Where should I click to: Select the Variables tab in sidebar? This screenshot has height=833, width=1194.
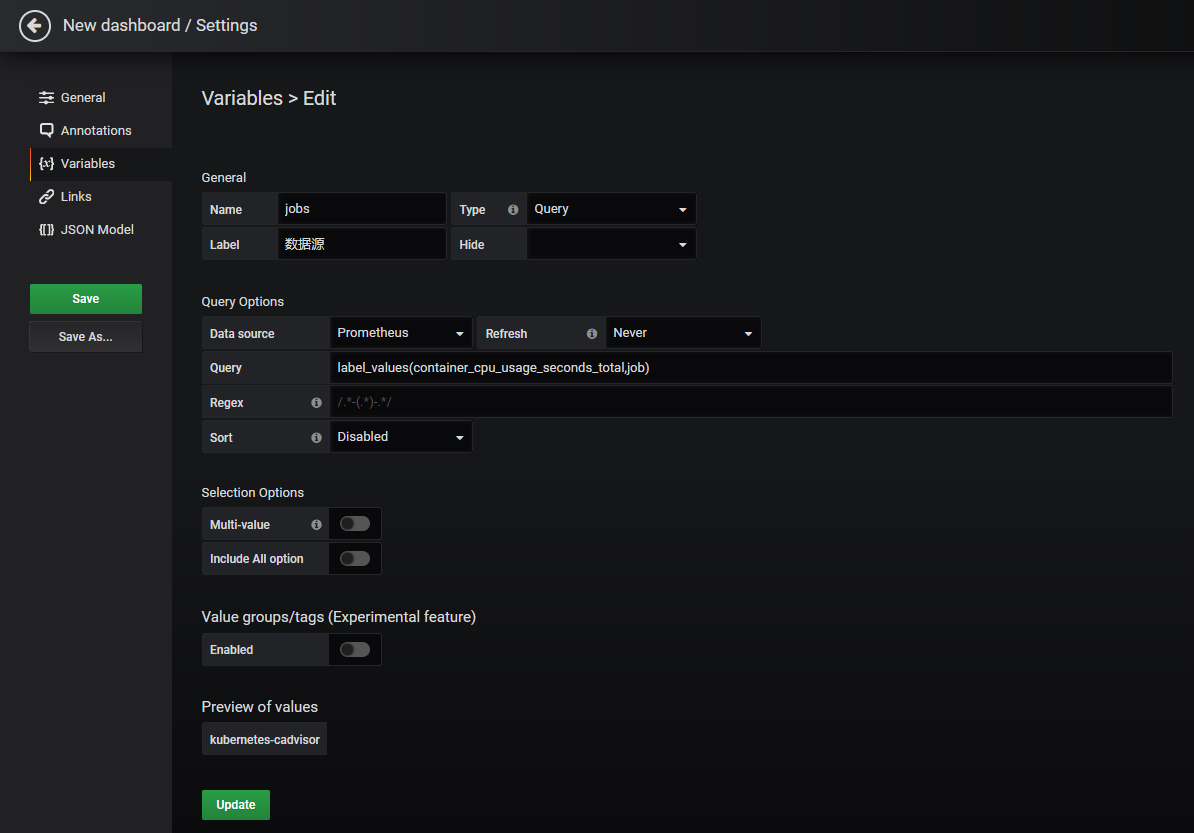tap(88, 164)
